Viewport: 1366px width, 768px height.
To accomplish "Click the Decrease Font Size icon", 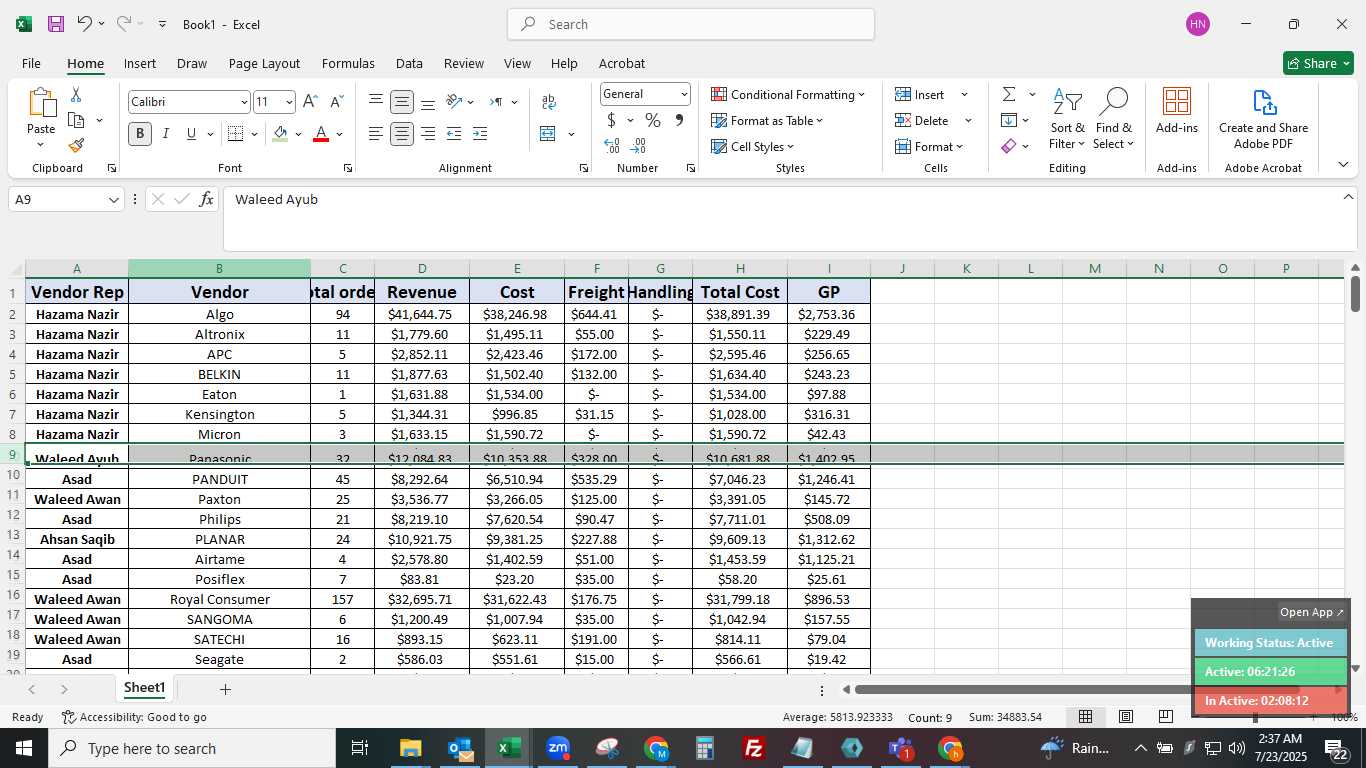I will pyautogui.click(x=337, y=102).
